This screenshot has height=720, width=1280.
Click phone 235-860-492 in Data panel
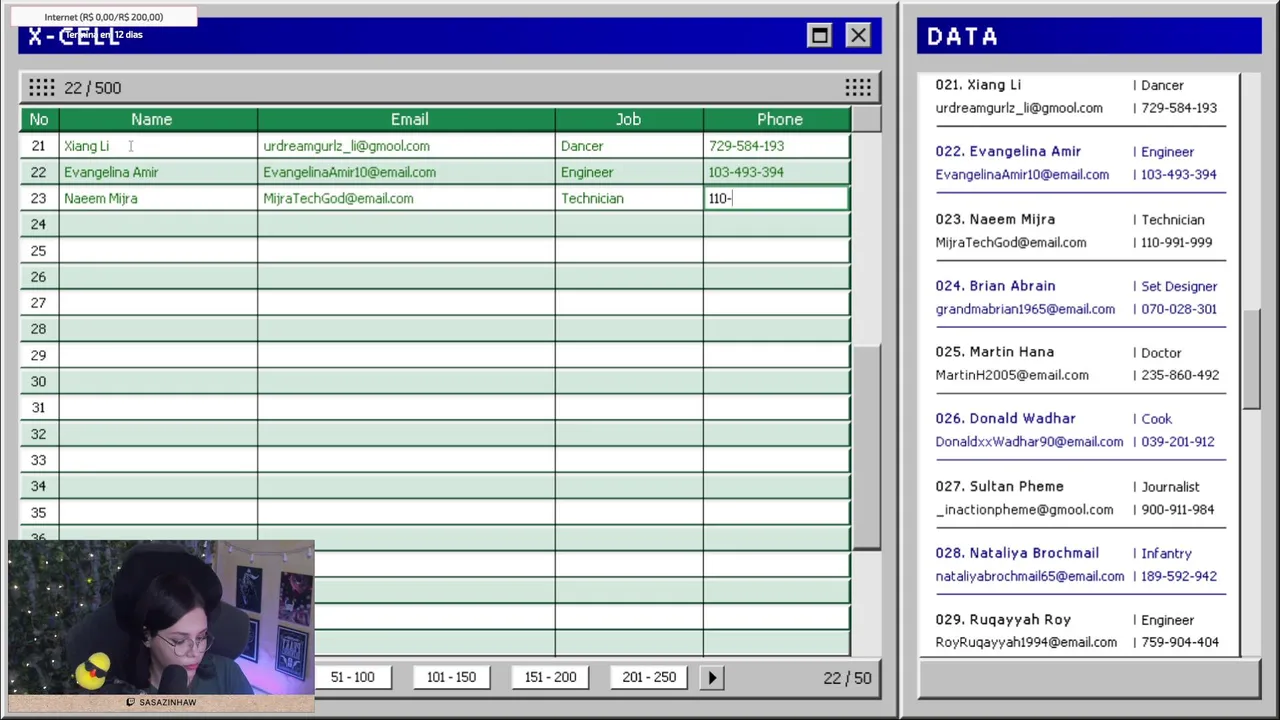click(x=1180, y=375)
